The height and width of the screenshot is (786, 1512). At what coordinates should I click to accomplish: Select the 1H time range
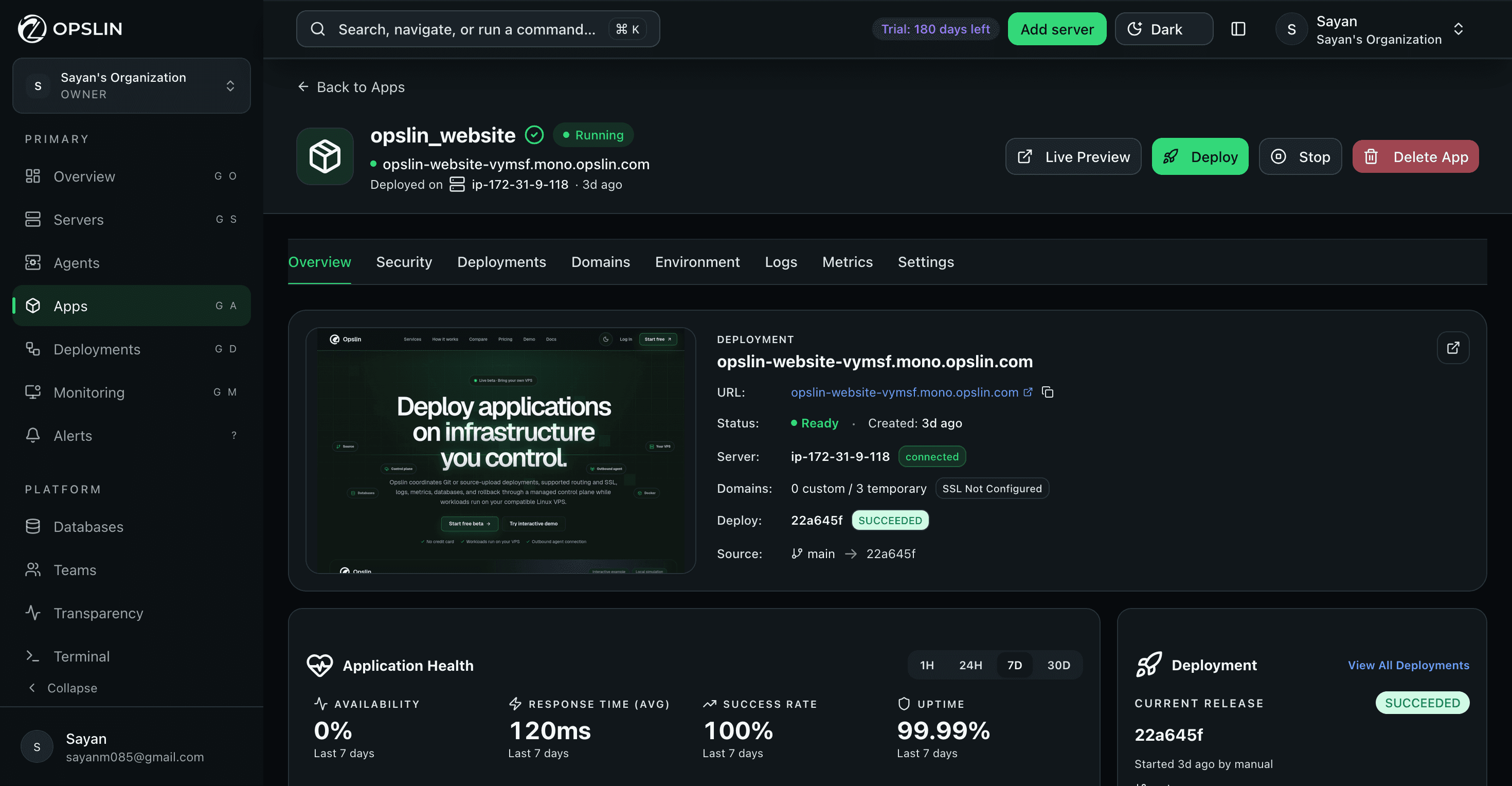pyautogui.click(x=927, y=665)
